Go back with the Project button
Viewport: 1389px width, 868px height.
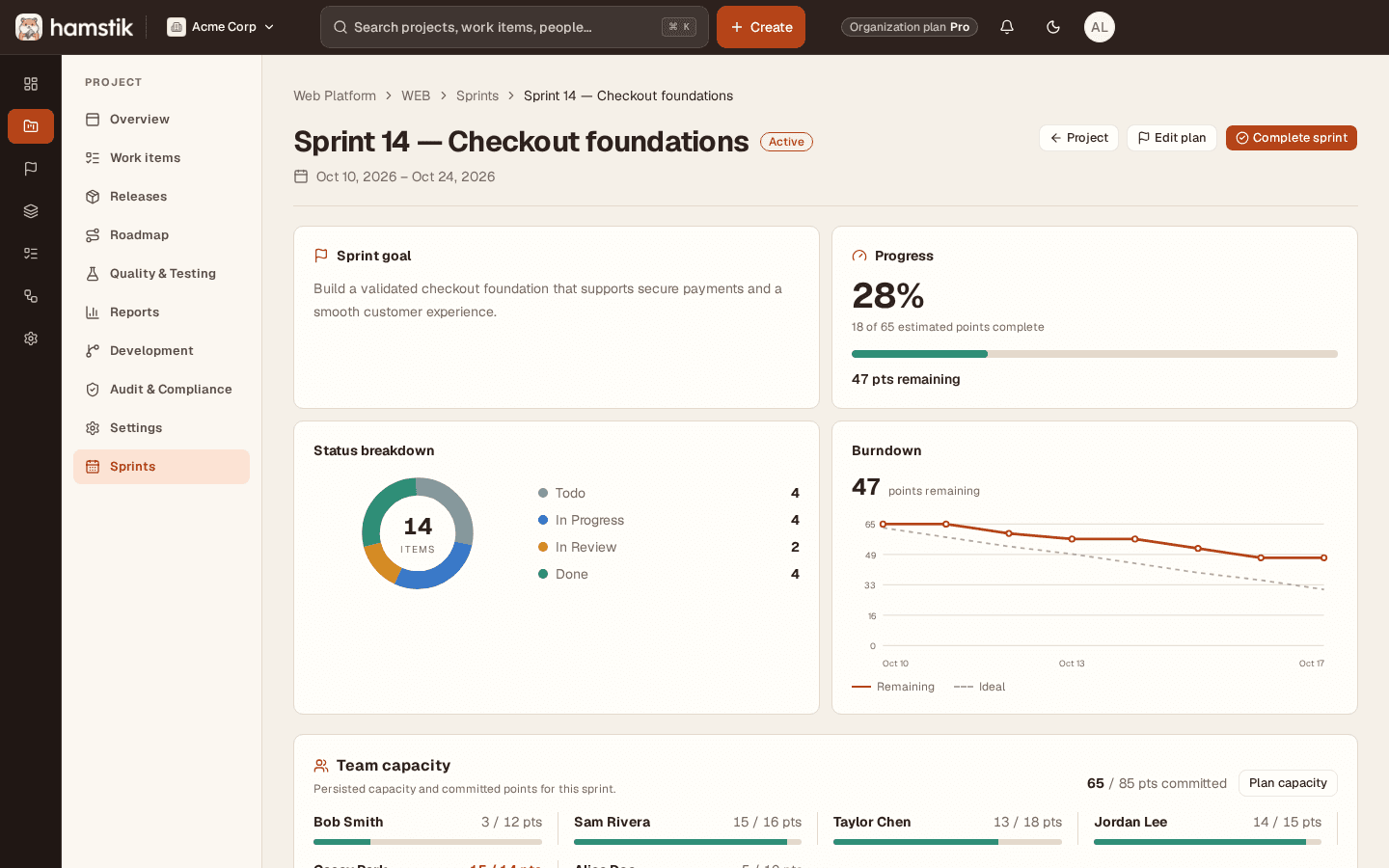tap(1079, 138)
